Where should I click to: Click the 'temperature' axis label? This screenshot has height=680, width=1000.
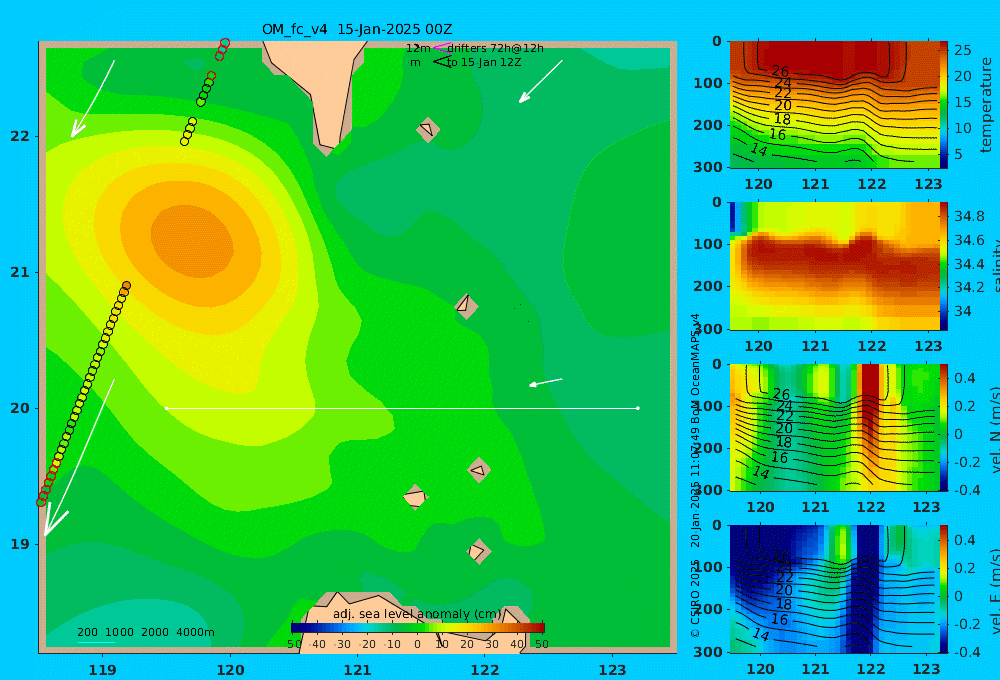(987, 105)
